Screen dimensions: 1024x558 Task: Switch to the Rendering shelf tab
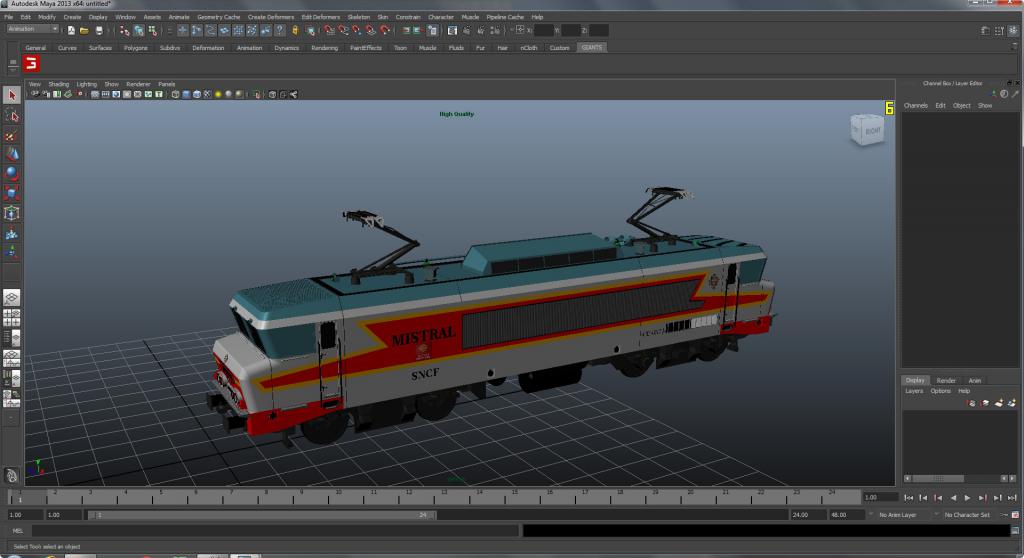click(325, 48)
